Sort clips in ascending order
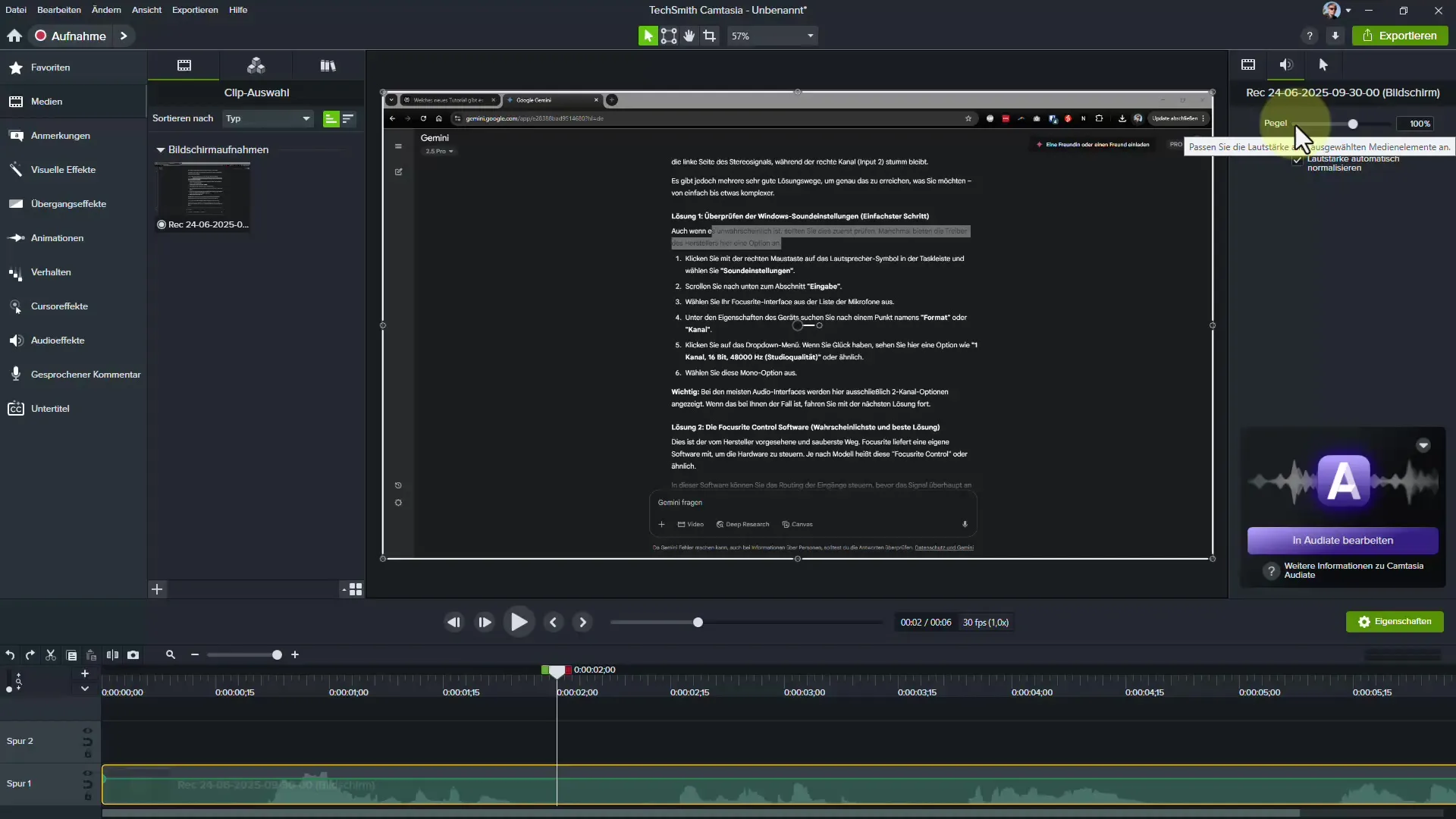Viewport: 1456px width, 819px height. pos(331,119)
